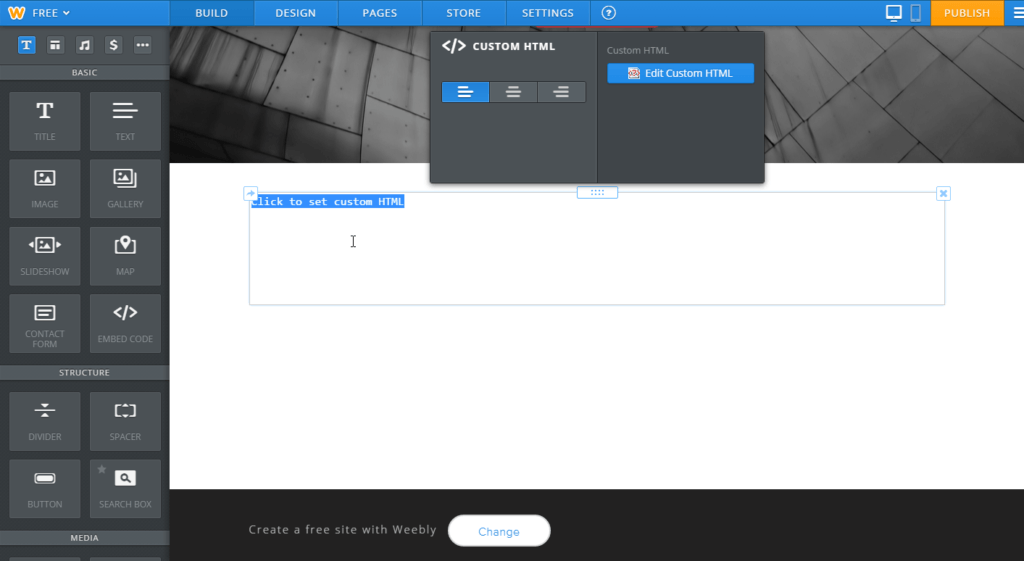Select the Media elements category icon
The height and width of the screenshot is (561, 1024).
coord(84,45)
